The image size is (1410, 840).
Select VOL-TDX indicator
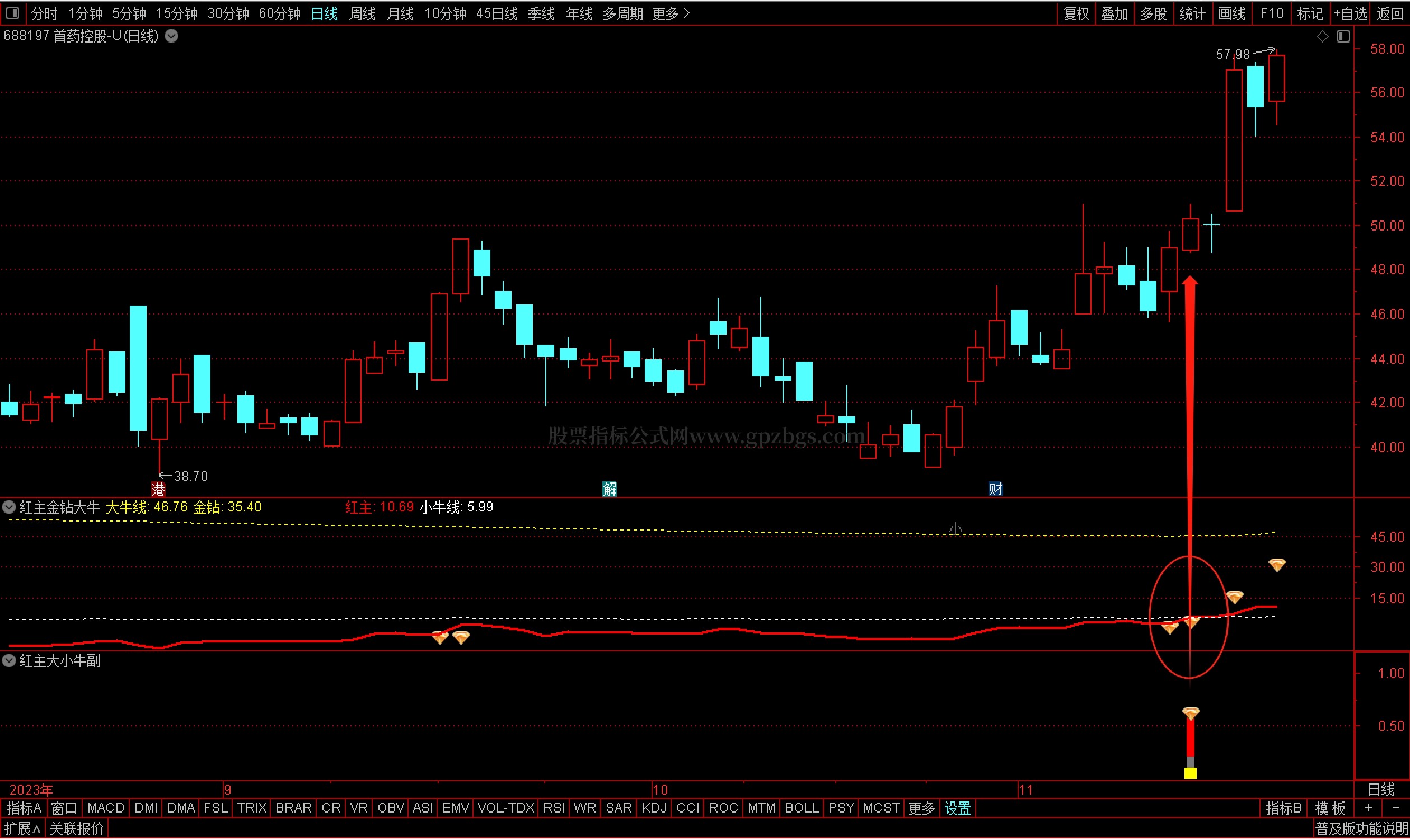[x=506, y=808]
